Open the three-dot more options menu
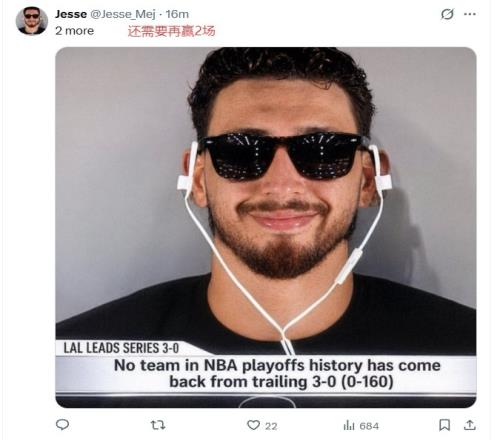Image resolution: width=500 pixels, height=440 pixels. point(470,14)
